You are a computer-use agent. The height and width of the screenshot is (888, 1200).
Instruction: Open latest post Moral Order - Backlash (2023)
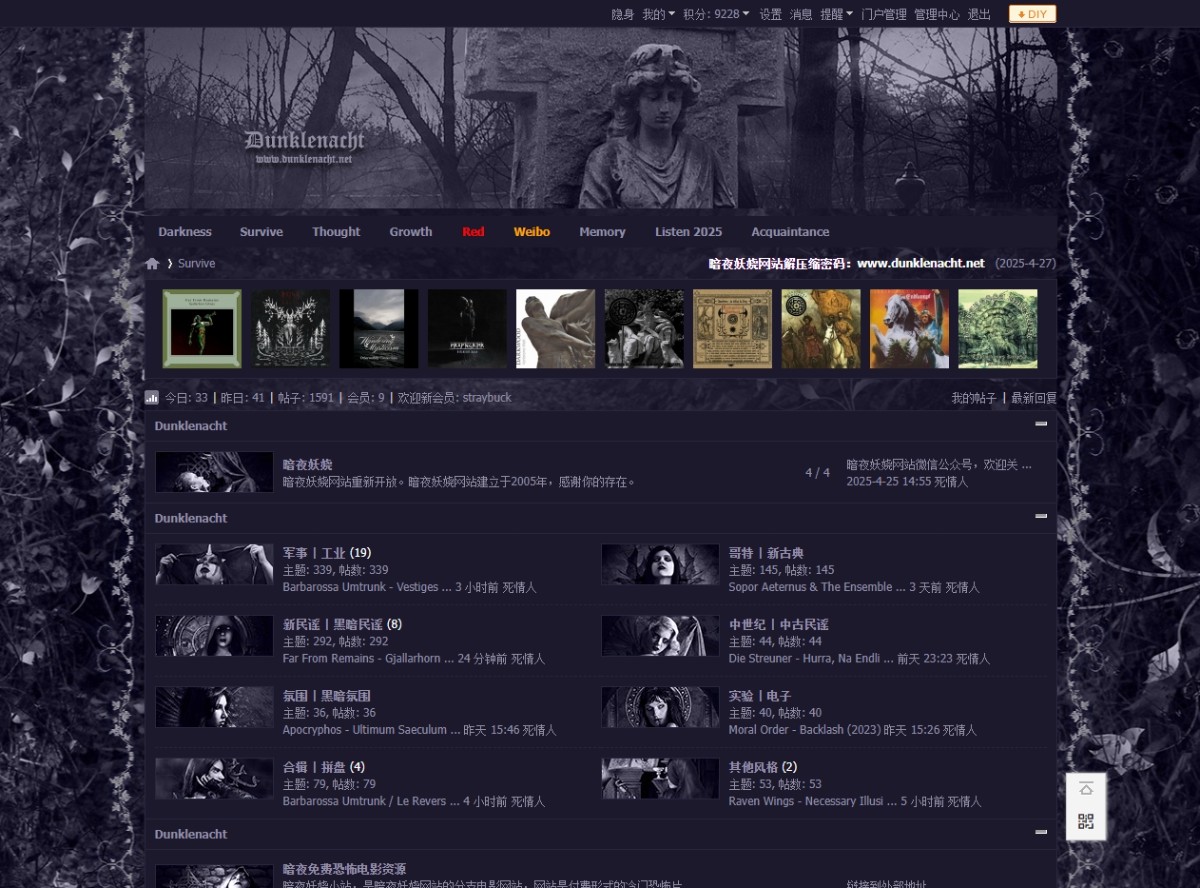click(x=805, y=730)
